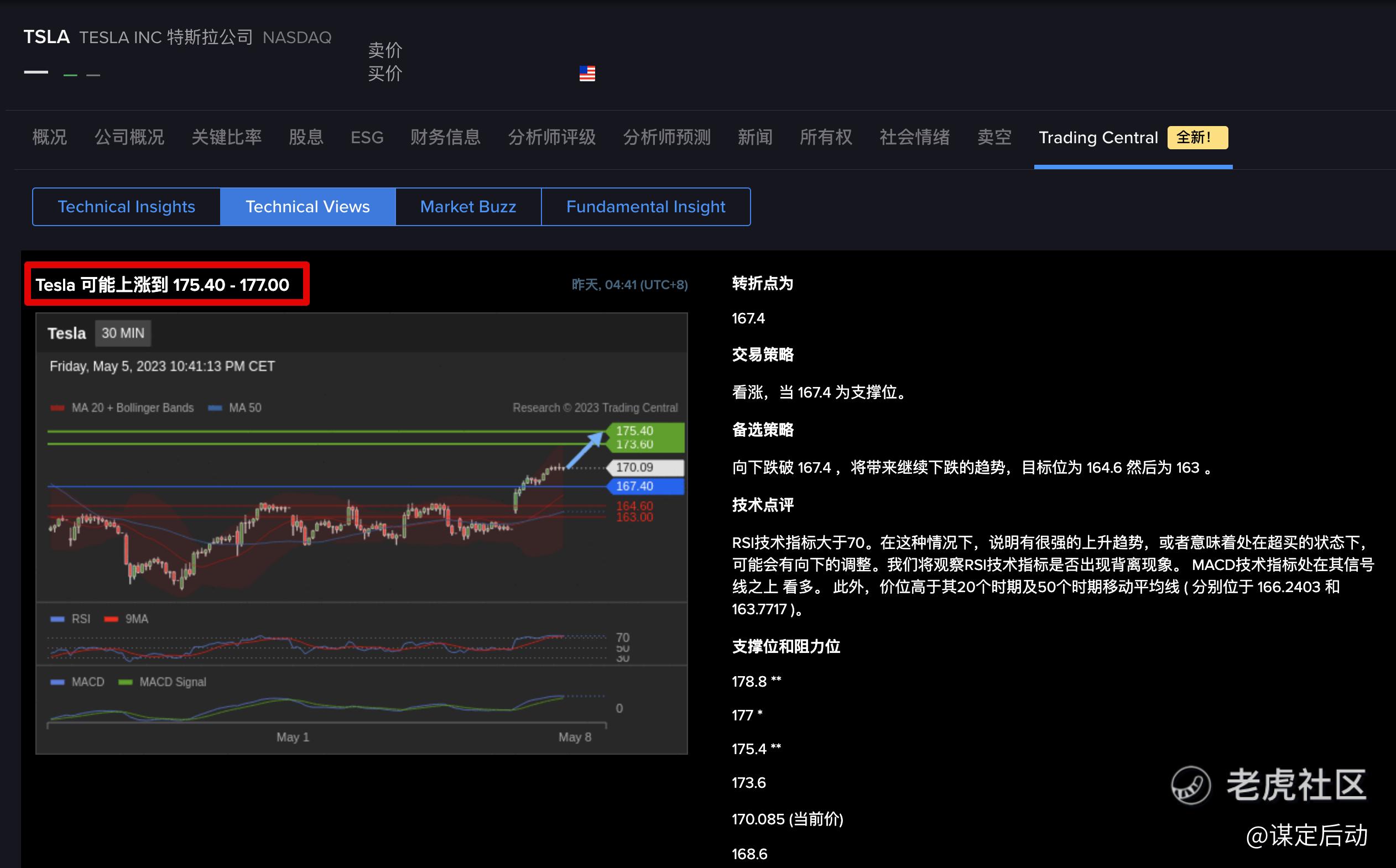Click the 30 MIN timeframe badge

(123, 333)
